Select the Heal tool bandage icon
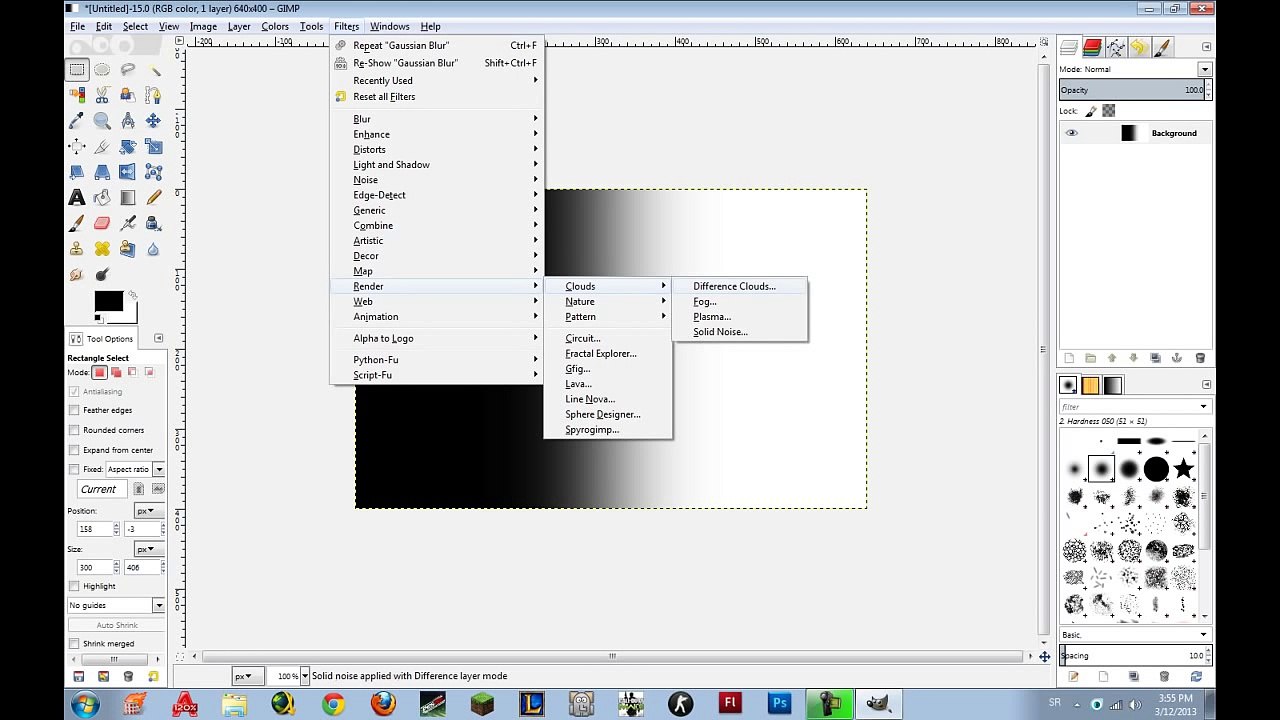Image resolution: width=1280 pixels, height=720 pixels. point(102,249)
